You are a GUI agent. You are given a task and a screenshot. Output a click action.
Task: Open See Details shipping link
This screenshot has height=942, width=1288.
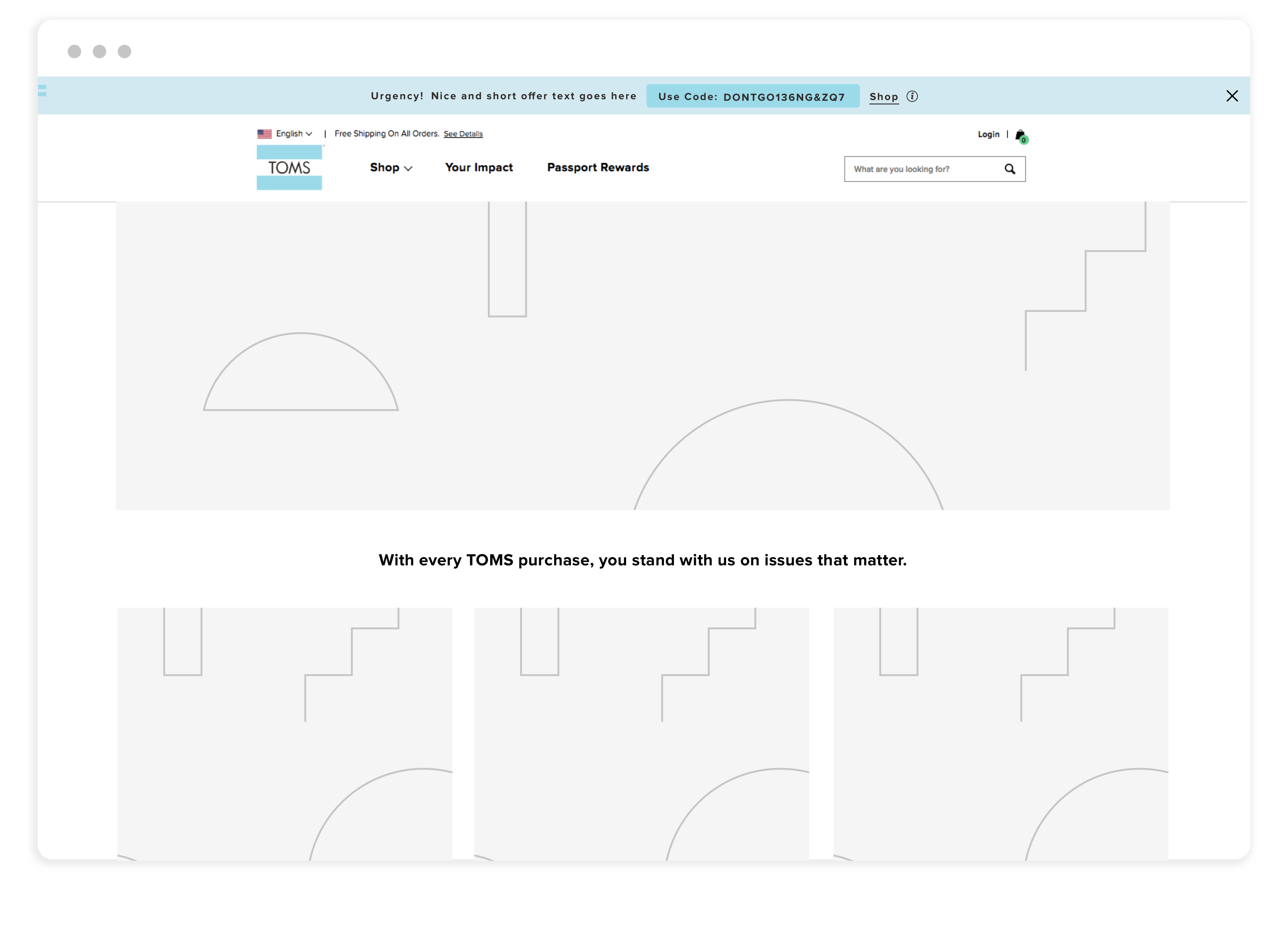click(x=463, y=134)
